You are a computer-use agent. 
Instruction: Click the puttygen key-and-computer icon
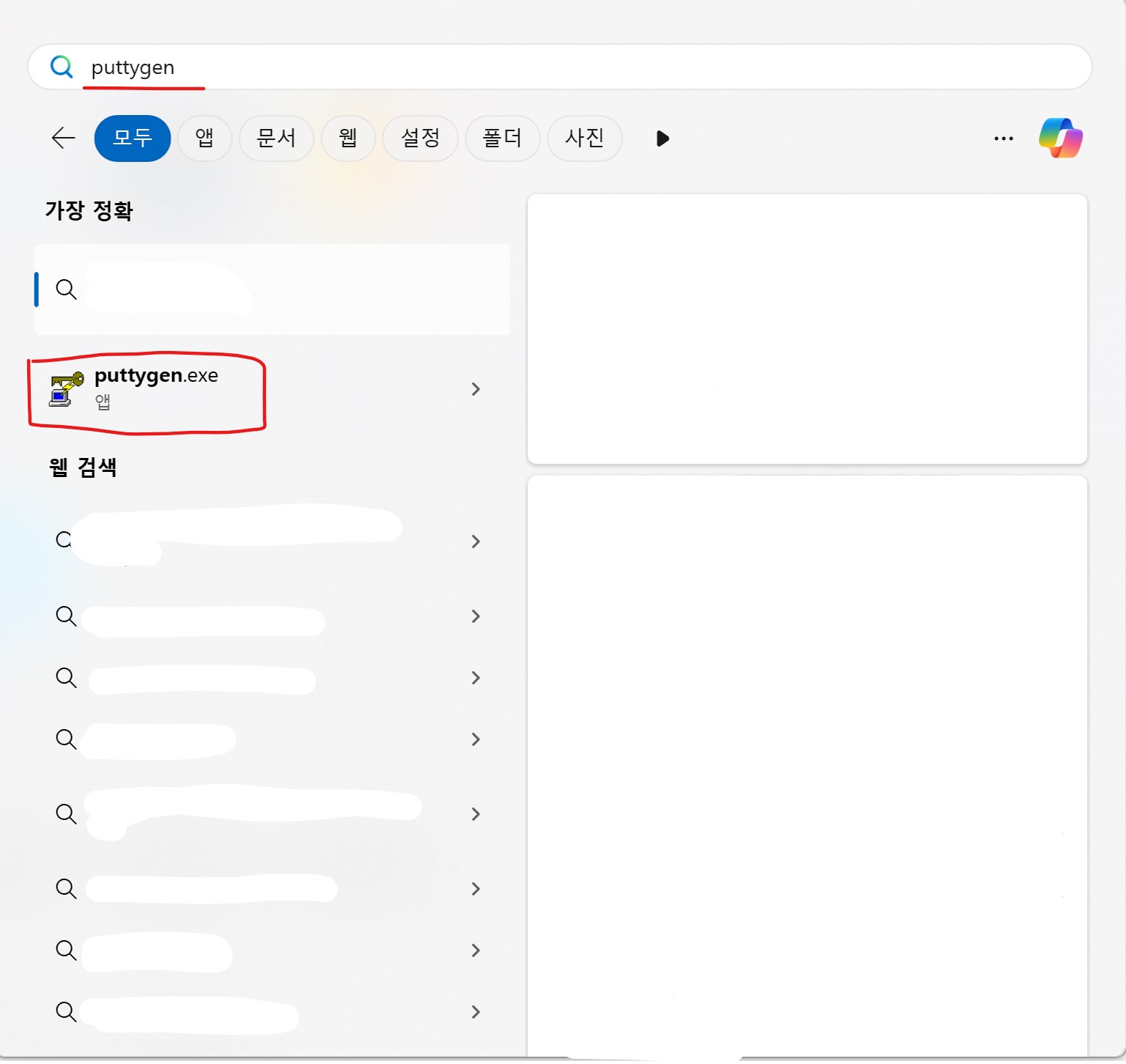tap(67, 389)
